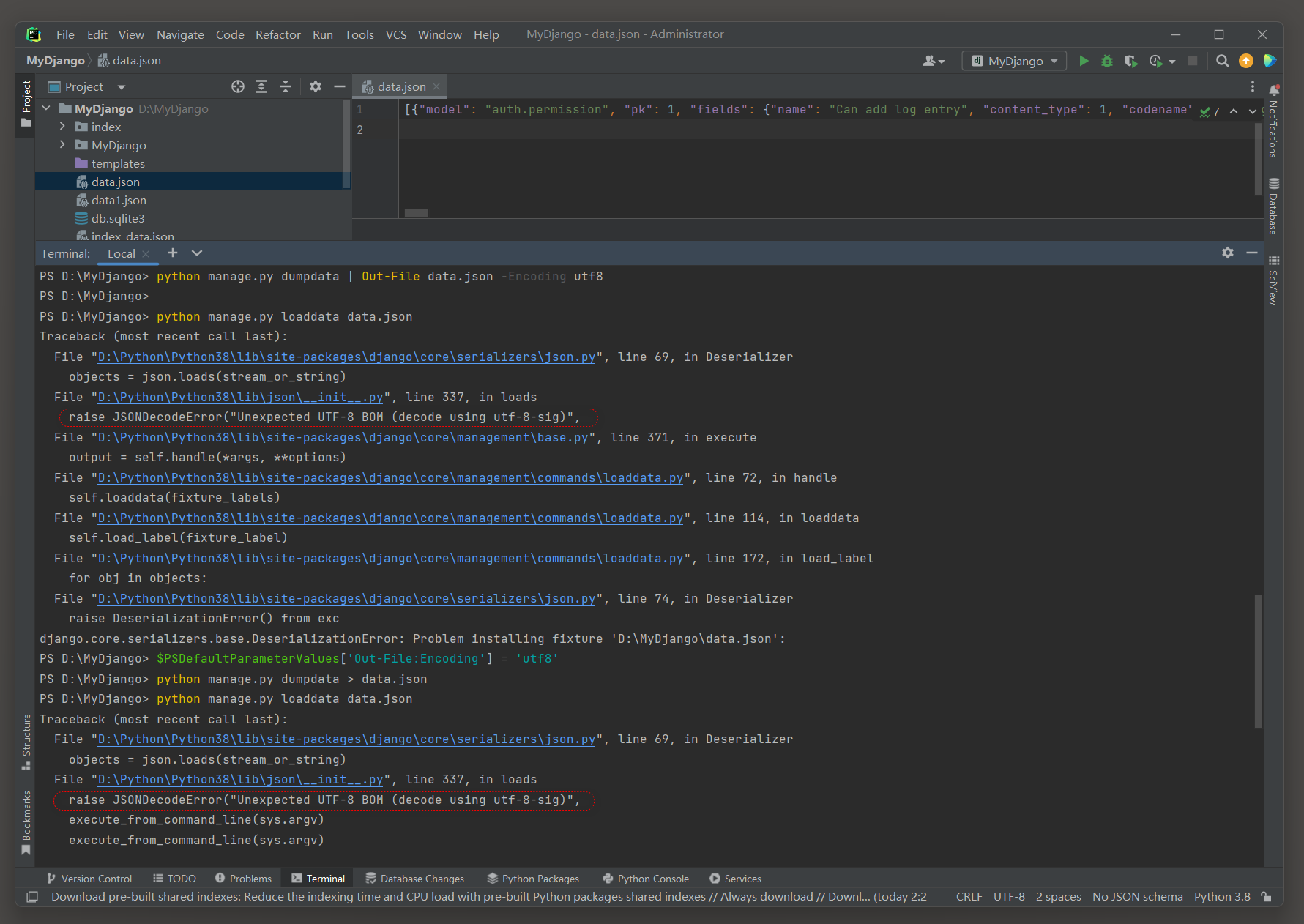Screen dimensions: 1304x924
Task: Open SciView side tool window
Action: coord(1274,280)
